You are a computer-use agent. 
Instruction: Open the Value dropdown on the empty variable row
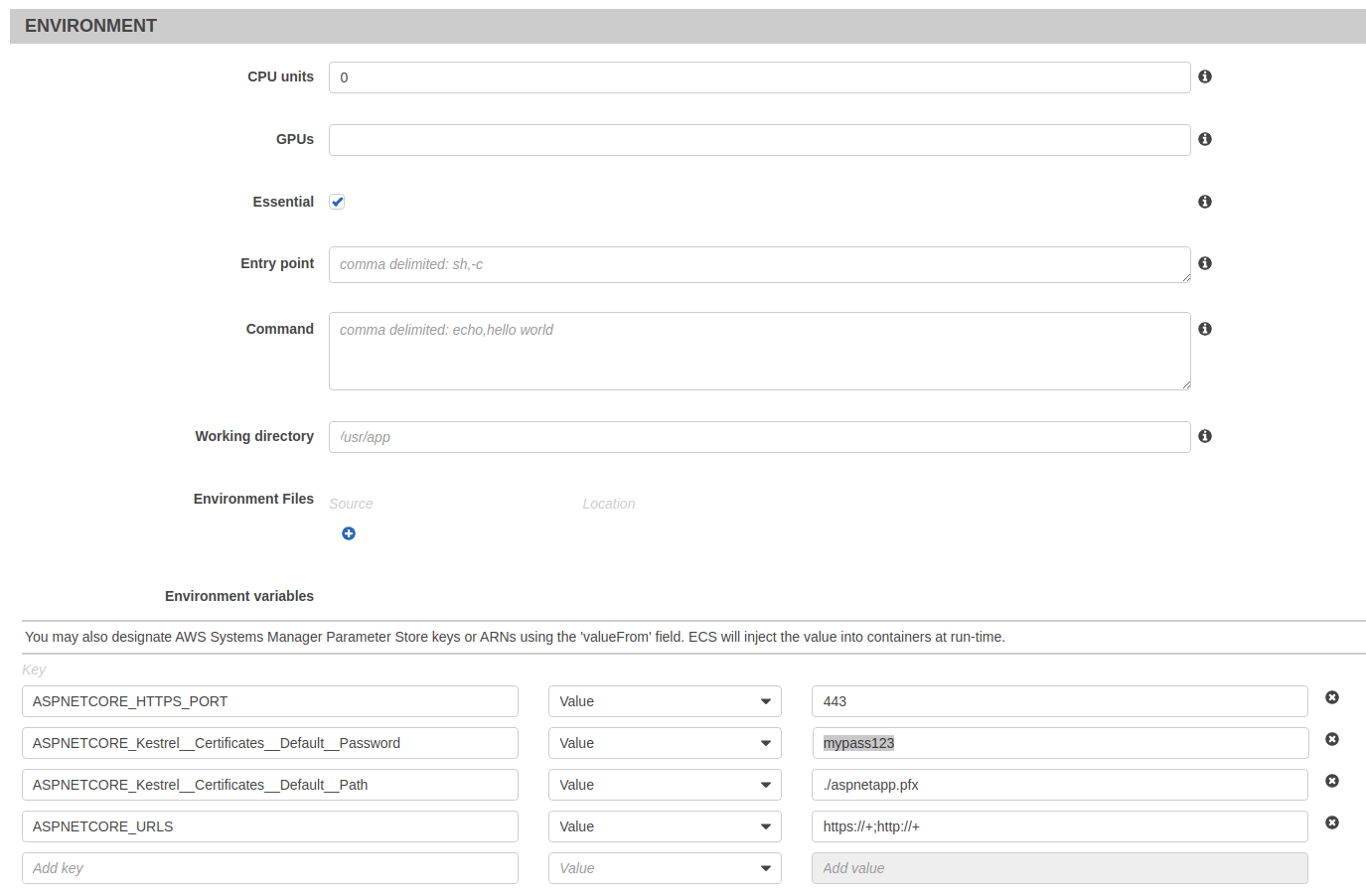(x=664, y=867)
